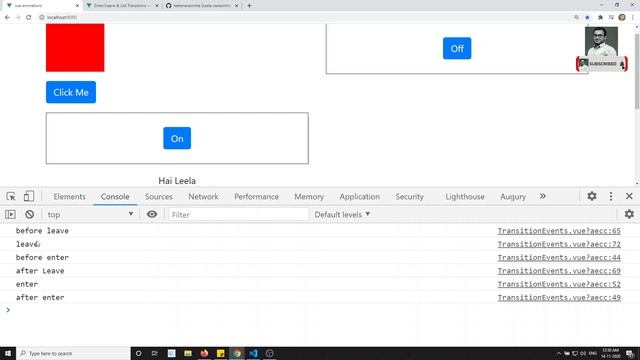Open the browser extensions puzzle icon
640x360 pixels.
pyautogui.click(x=600, y=17)
